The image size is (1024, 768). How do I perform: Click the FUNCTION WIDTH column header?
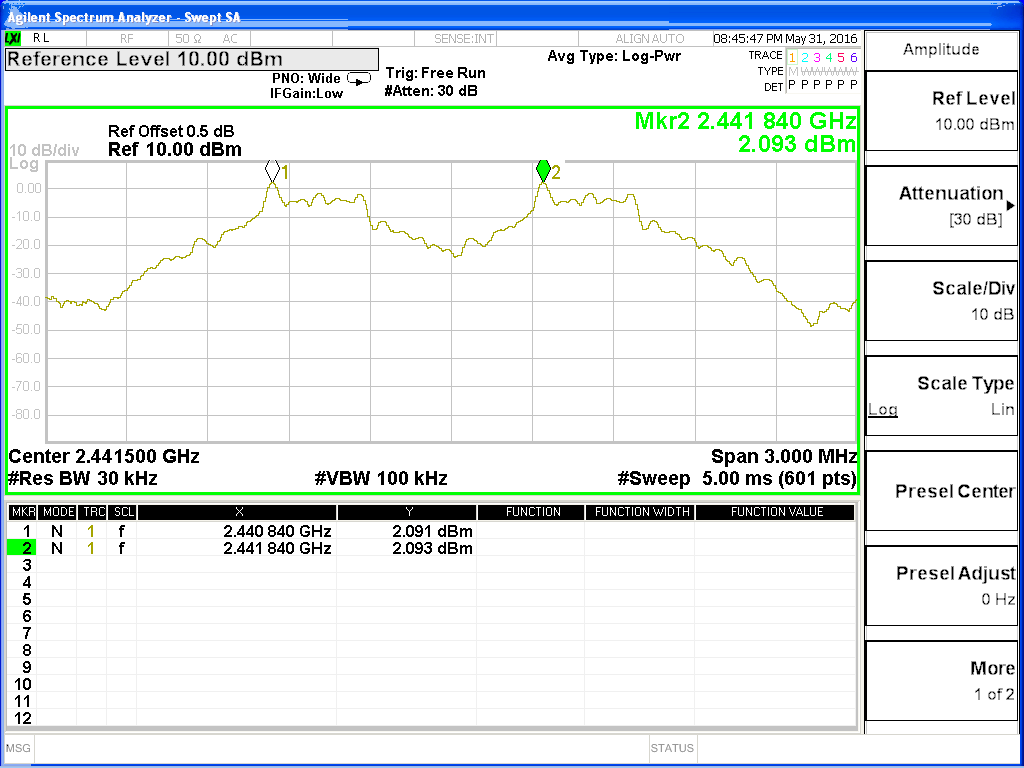641,513
